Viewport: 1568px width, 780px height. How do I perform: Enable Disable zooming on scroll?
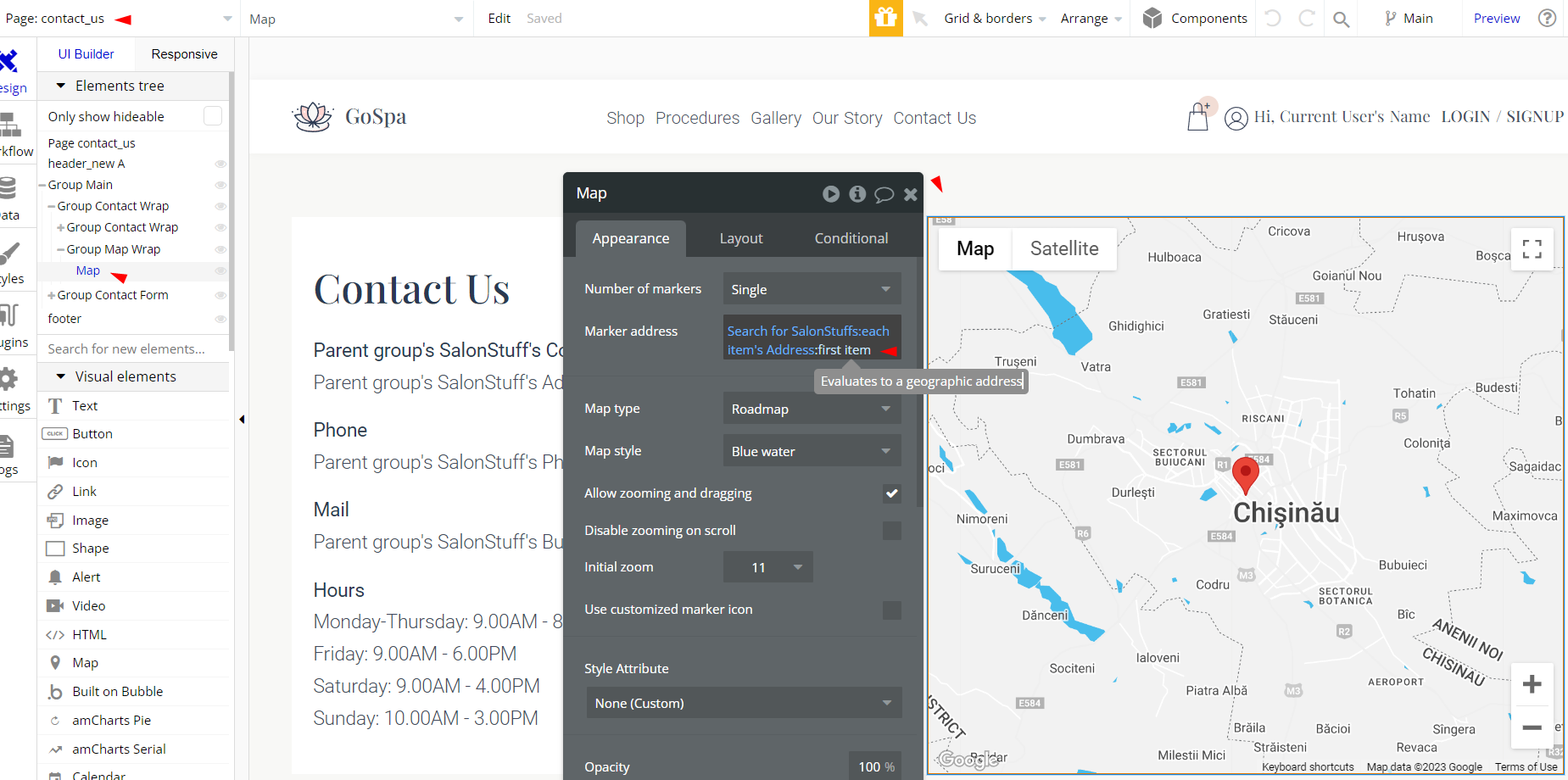tap(891, 531)
